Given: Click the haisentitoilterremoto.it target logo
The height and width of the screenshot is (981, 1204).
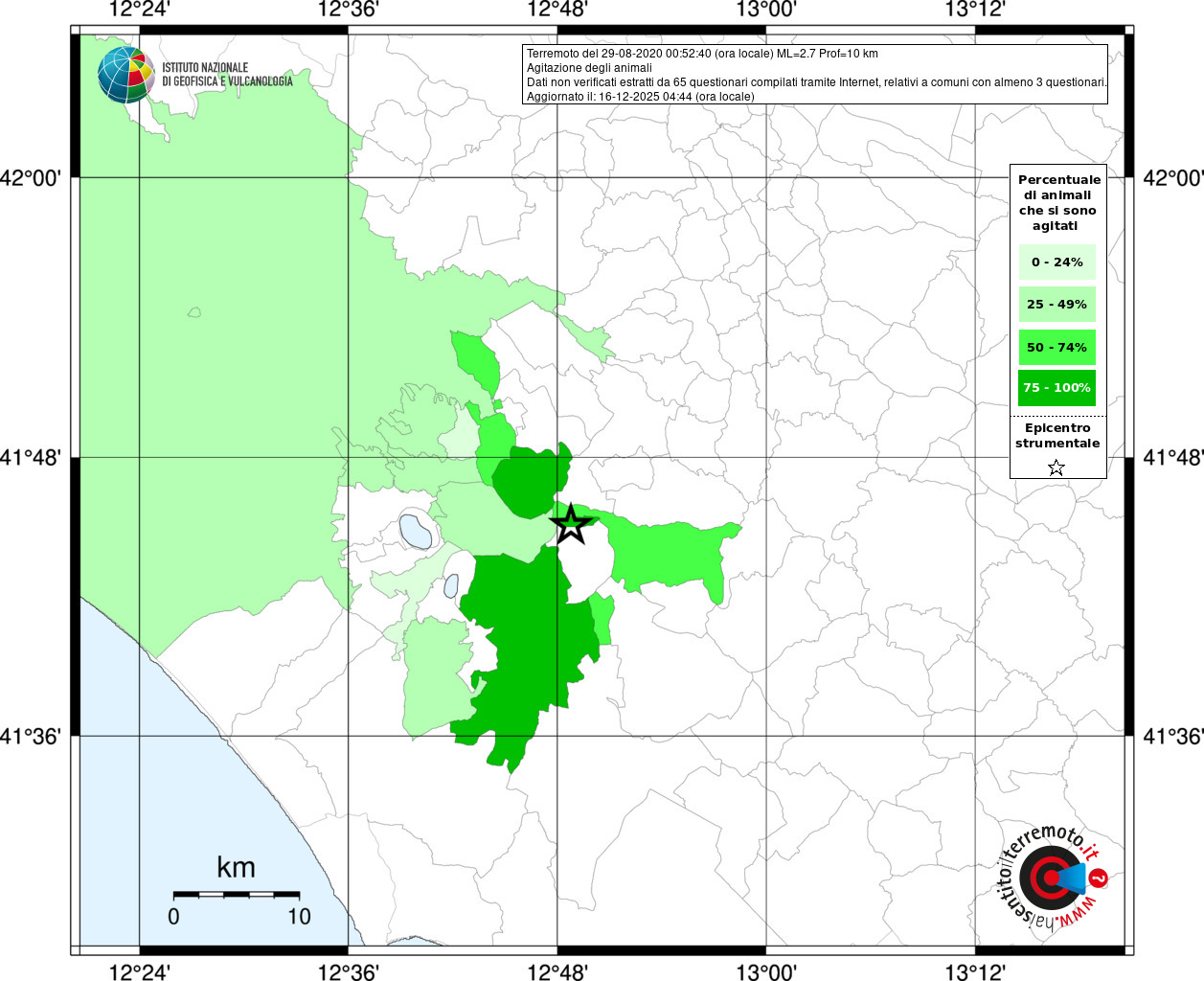Looking at the screenshot, I should [1052, 878].
